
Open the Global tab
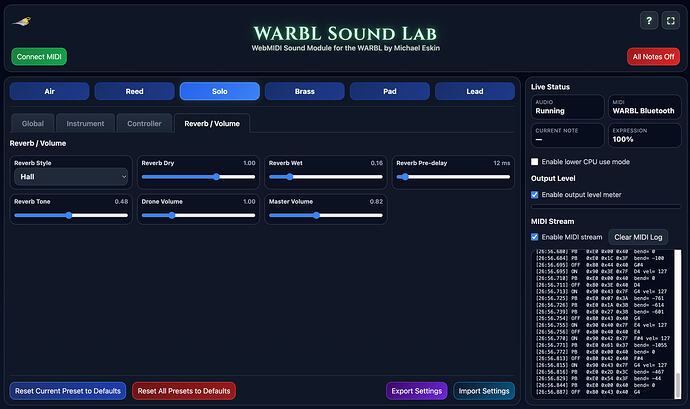(33, 123)
